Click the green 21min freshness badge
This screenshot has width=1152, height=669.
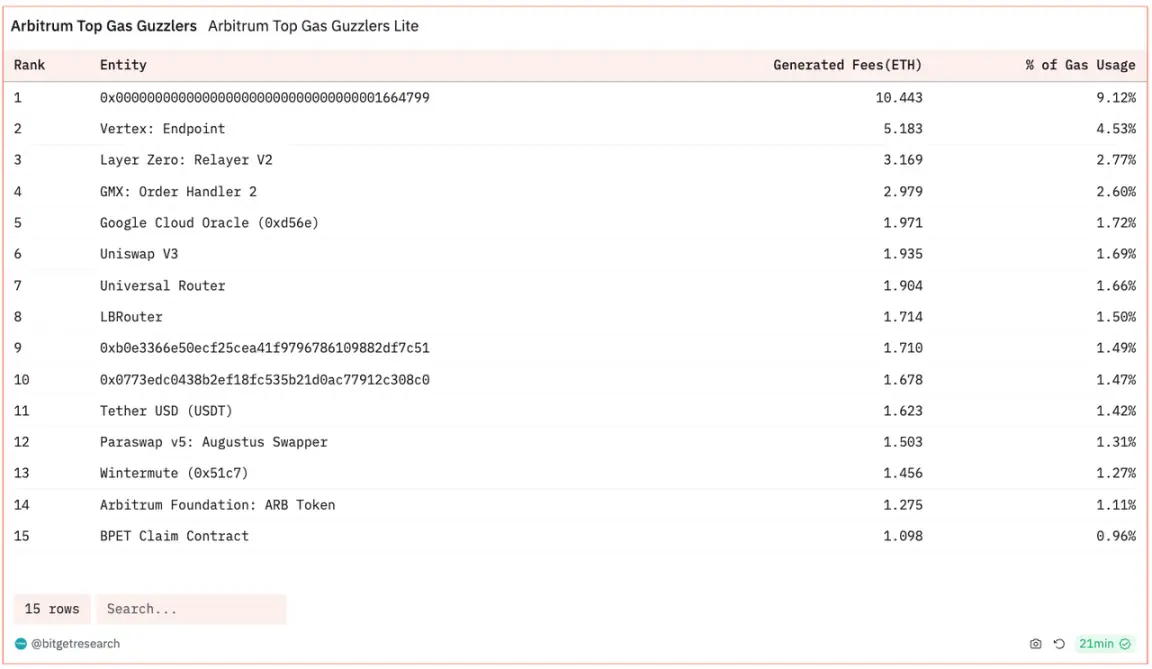tap(1104, 644)
